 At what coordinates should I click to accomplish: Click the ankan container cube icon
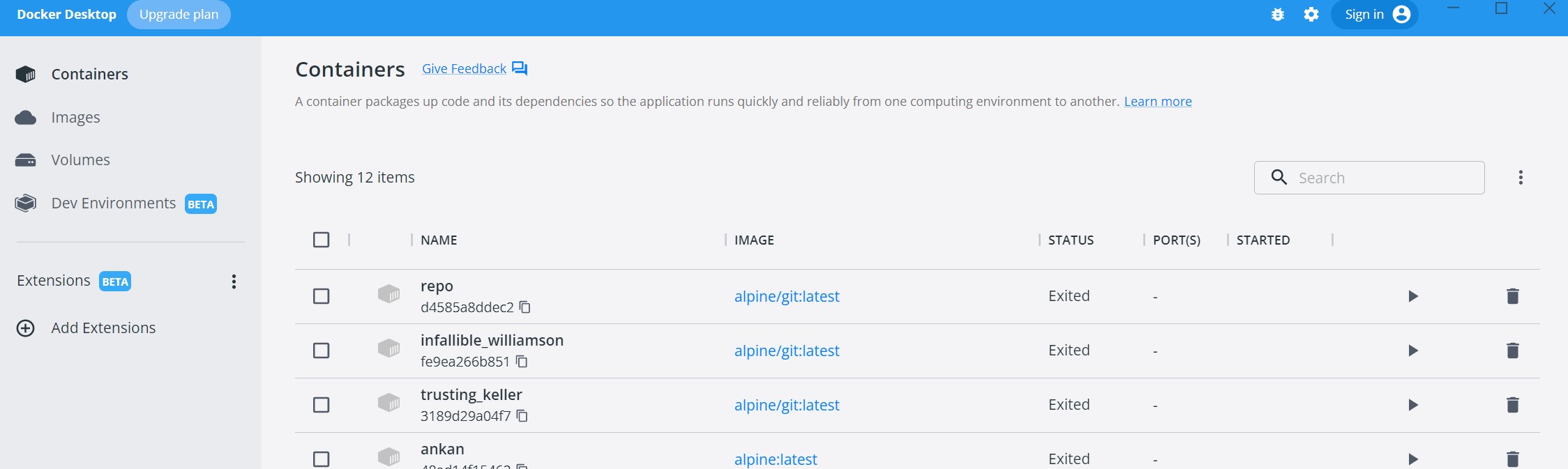coord(389,457)
